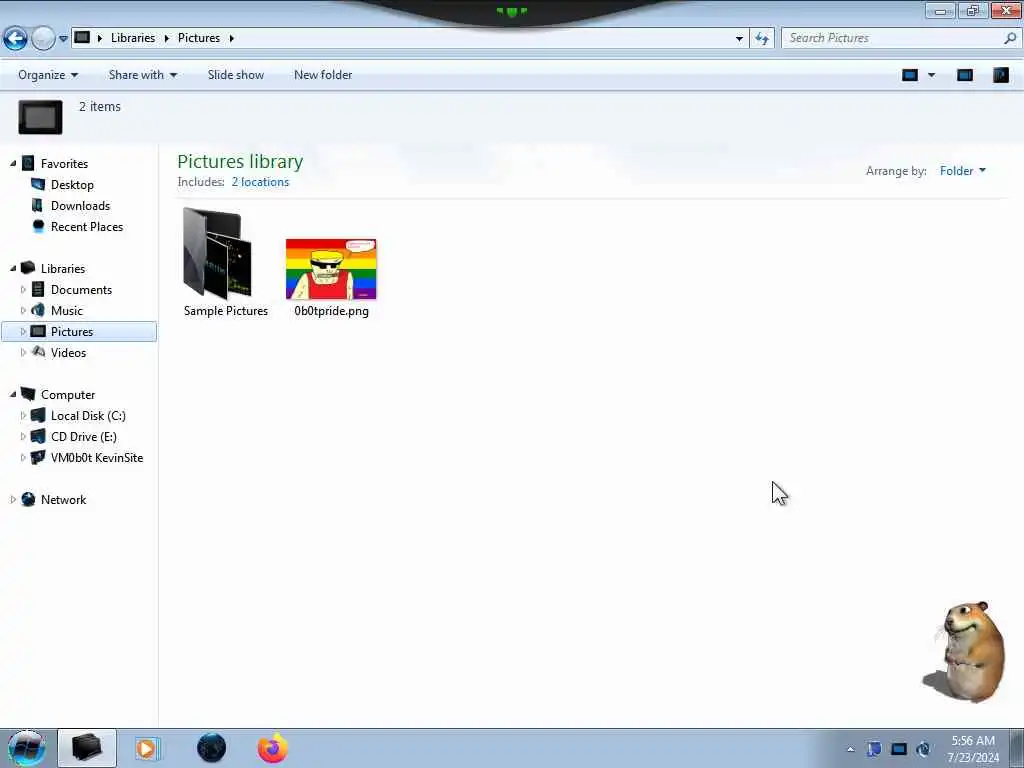The width and height of the screenshot is (1024, 768).
Task: Select the Music library
Action: (67, 311)
